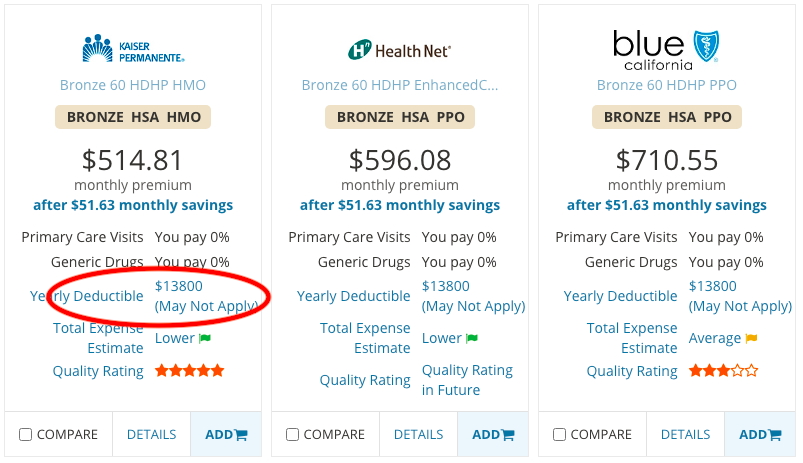Check Compare for the Health Net plan
Screen dimensions: 803x463
pos(293,435)
